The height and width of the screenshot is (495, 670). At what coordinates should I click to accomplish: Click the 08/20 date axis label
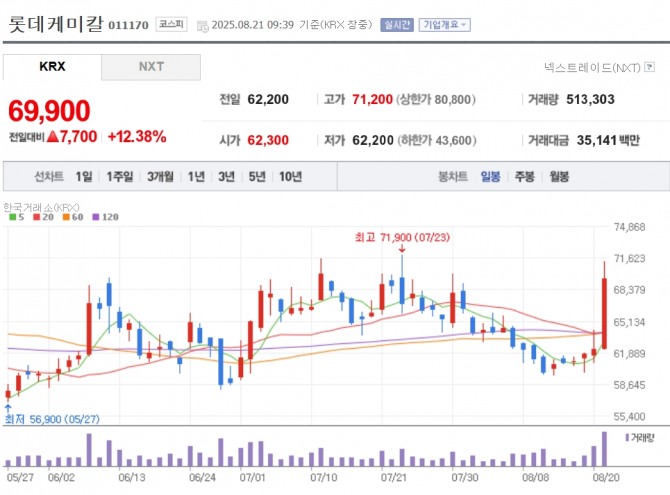coord(605,477)
